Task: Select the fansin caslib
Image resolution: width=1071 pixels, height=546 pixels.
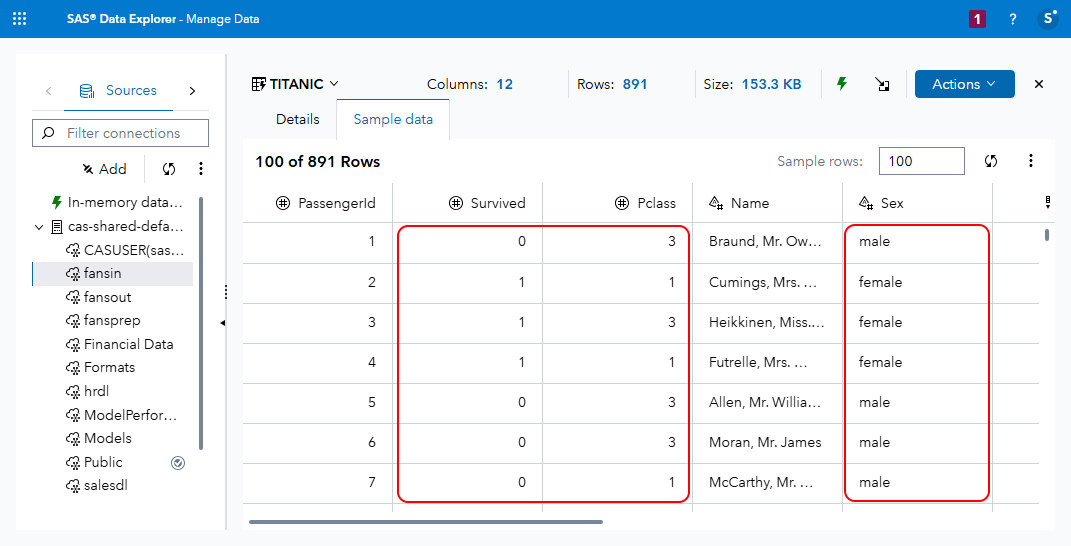Action: 113,273
